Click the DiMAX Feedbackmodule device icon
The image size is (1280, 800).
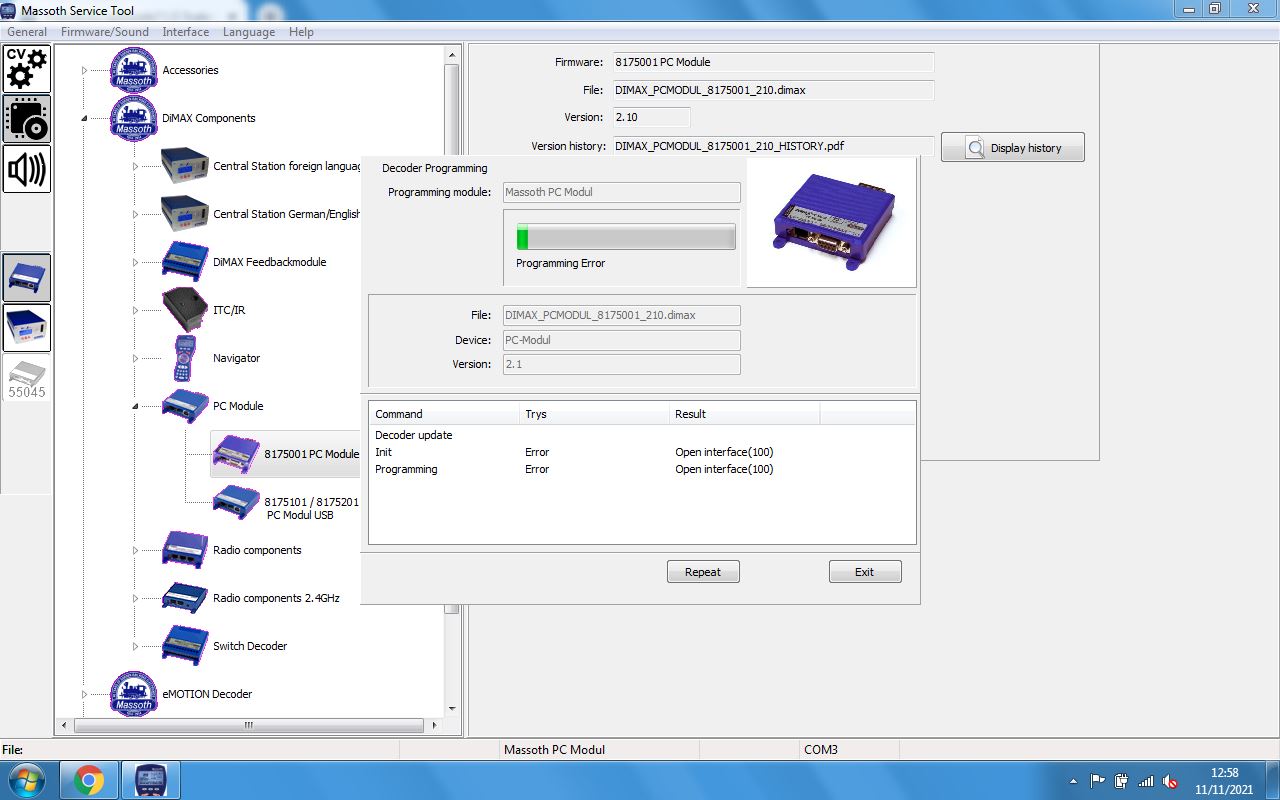tap(184, 262)
